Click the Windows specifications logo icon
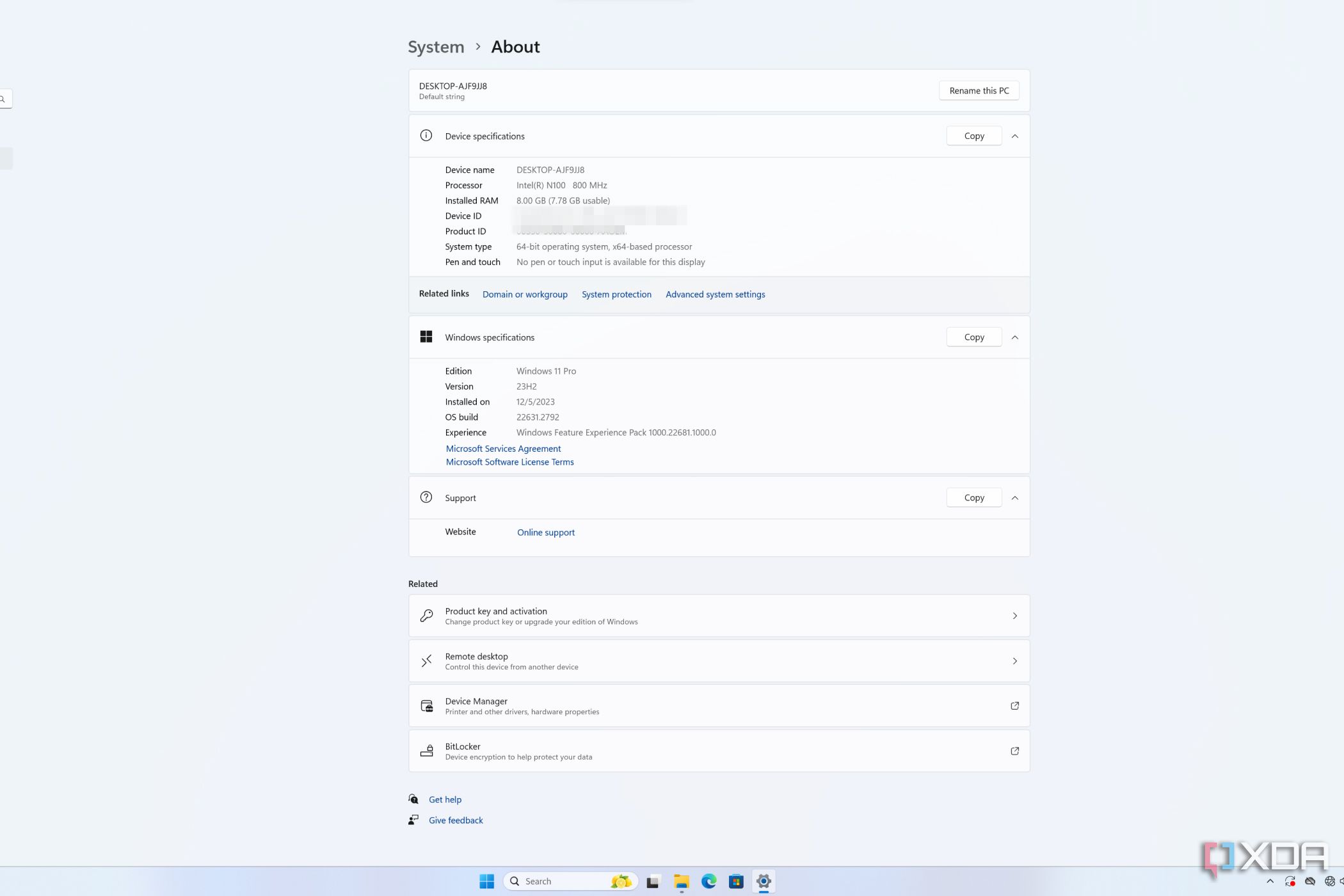 click(x=426, y=337)
